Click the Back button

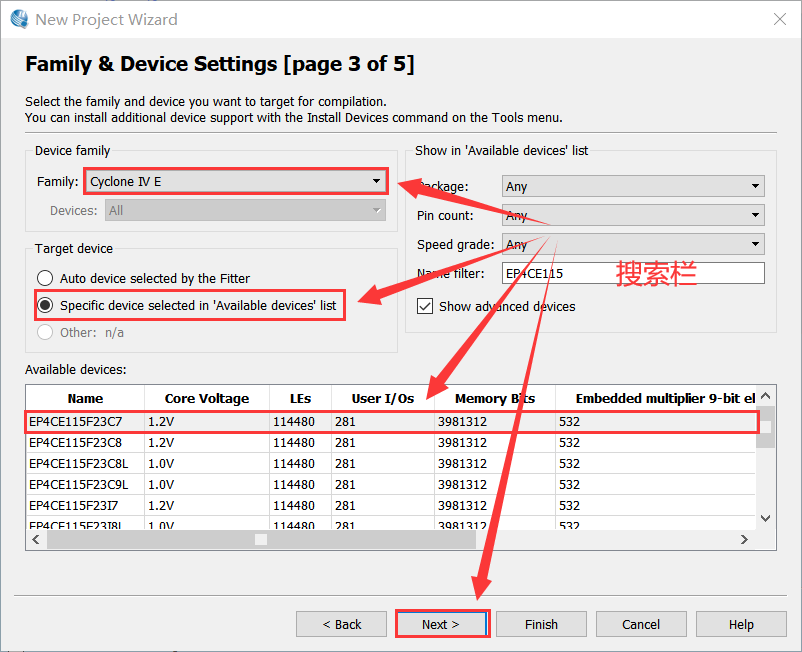pos(341,624)
